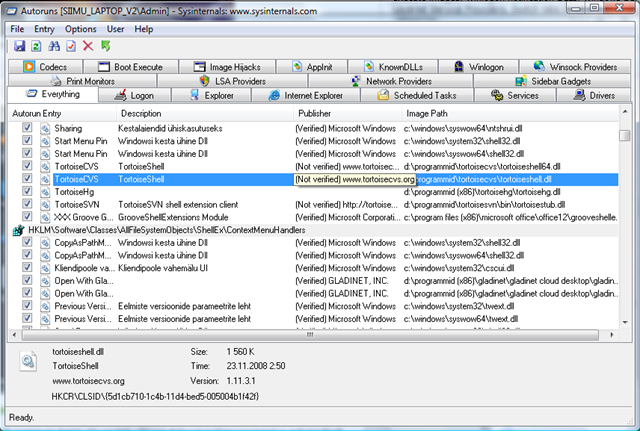Click the large file icon in the details pane
The image size is (640, 431).
click(28, 361)
